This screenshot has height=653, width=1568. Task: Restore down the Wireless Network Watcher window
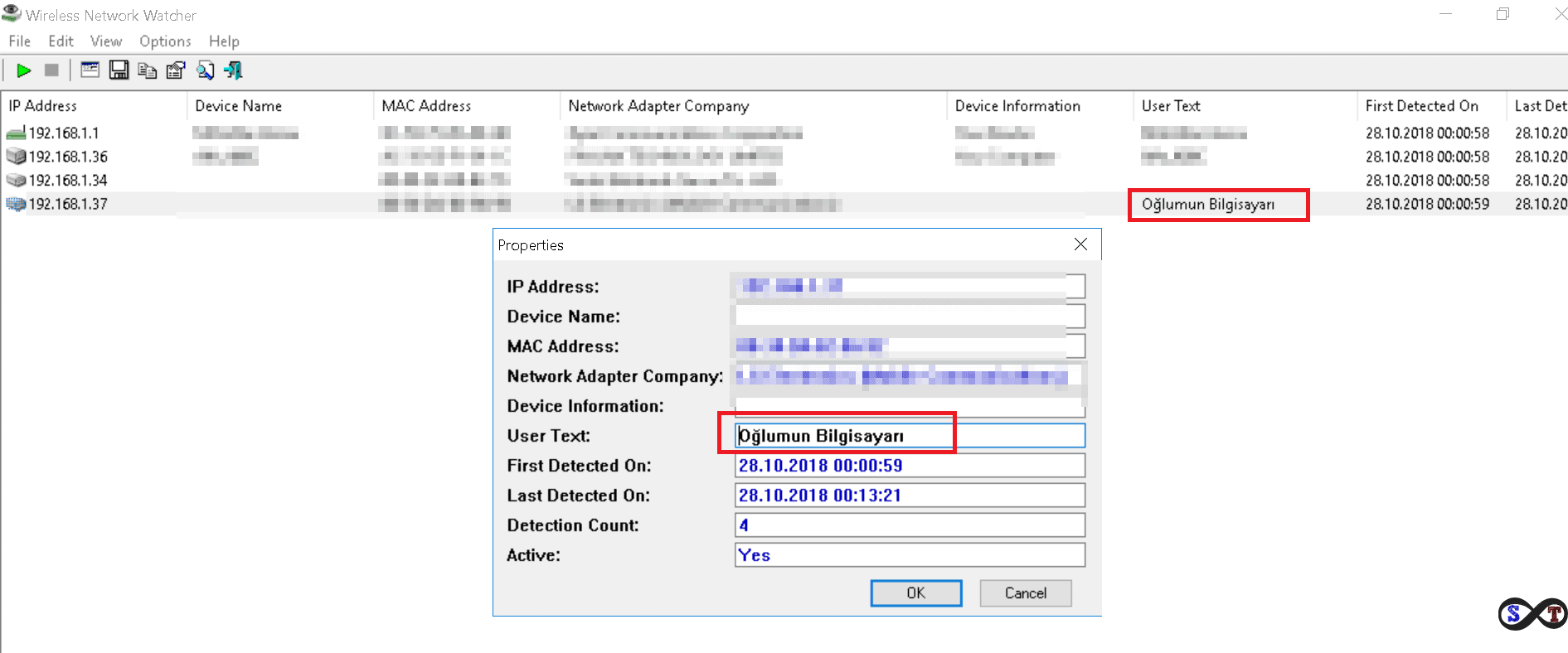[1502, 14]
